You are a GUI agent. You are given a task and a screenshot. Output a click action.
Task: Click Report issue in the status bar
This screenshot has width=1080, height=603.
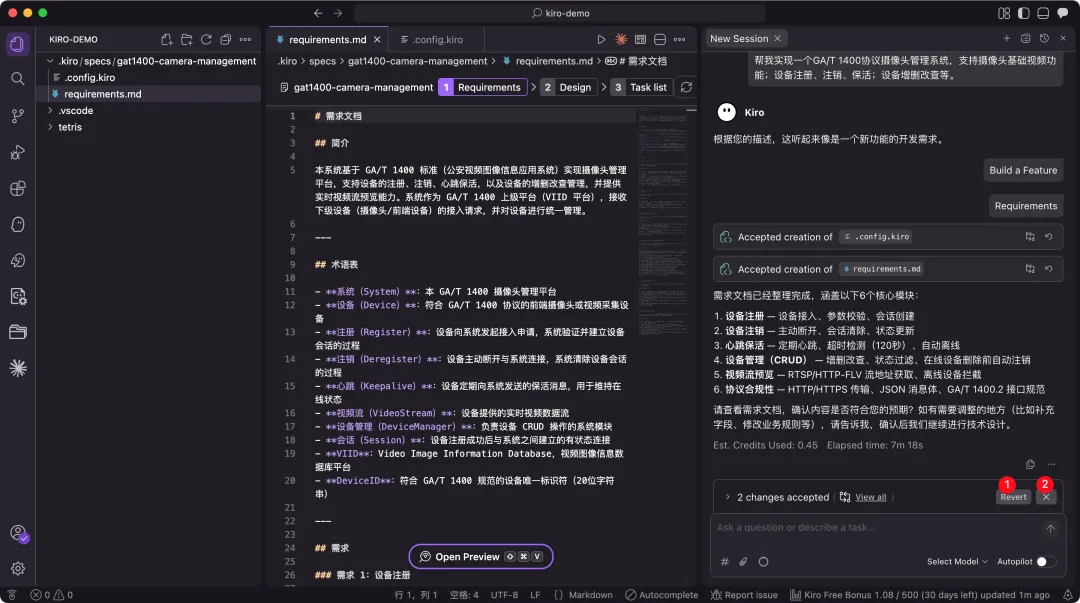point(744,595)
